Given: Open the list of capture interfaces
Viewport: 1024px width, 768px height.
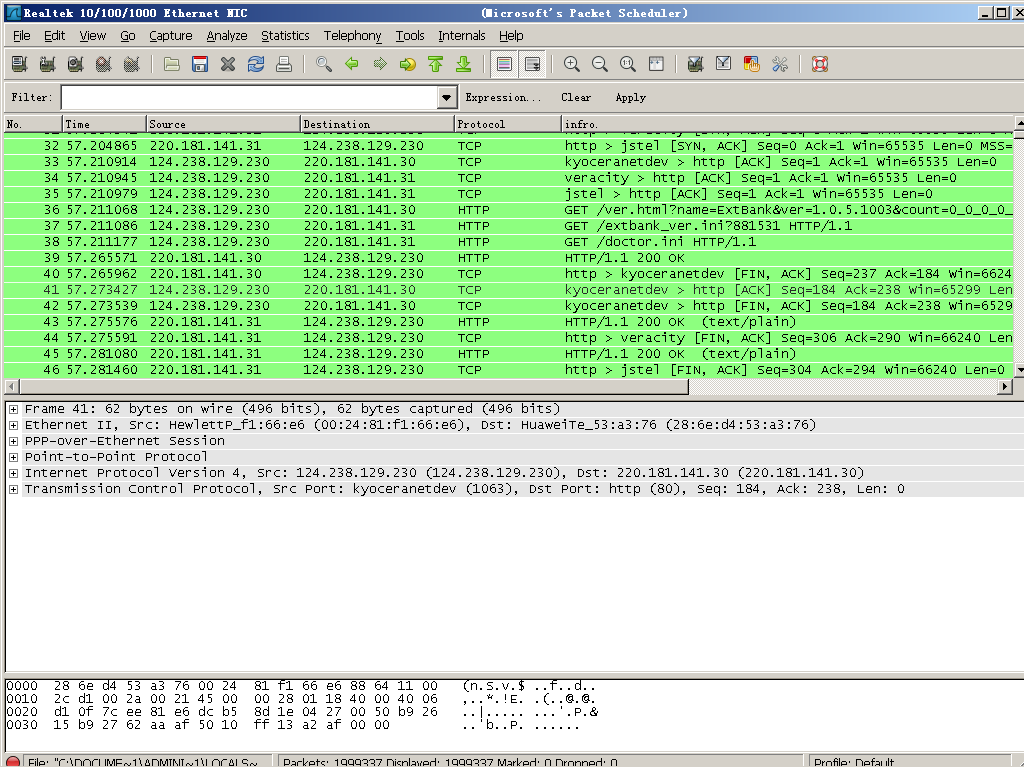Looking at the screenshot, I should click(x=20, y=64).
